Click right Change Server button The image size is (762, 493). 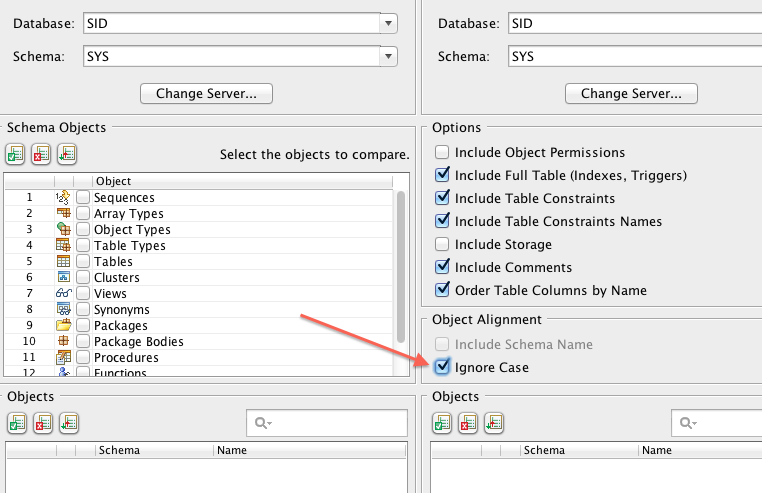pos(631,93)
